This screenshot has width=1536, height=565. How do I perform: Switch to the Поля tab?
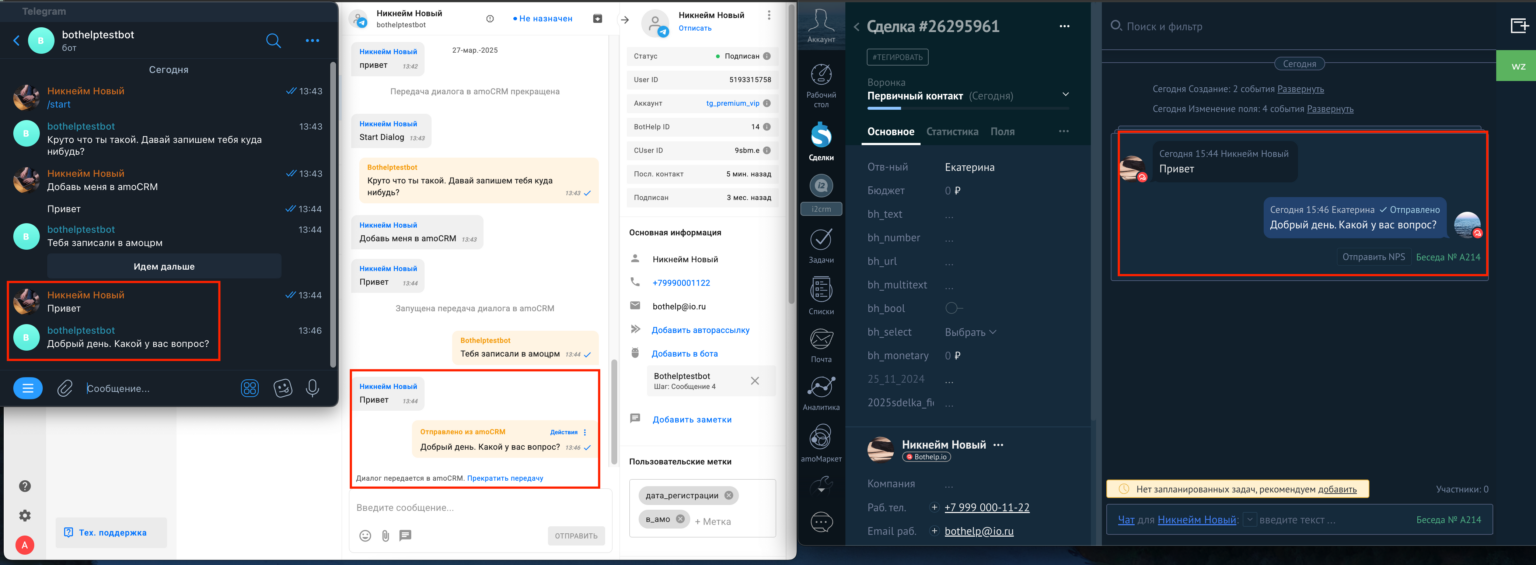point(1002,132)
